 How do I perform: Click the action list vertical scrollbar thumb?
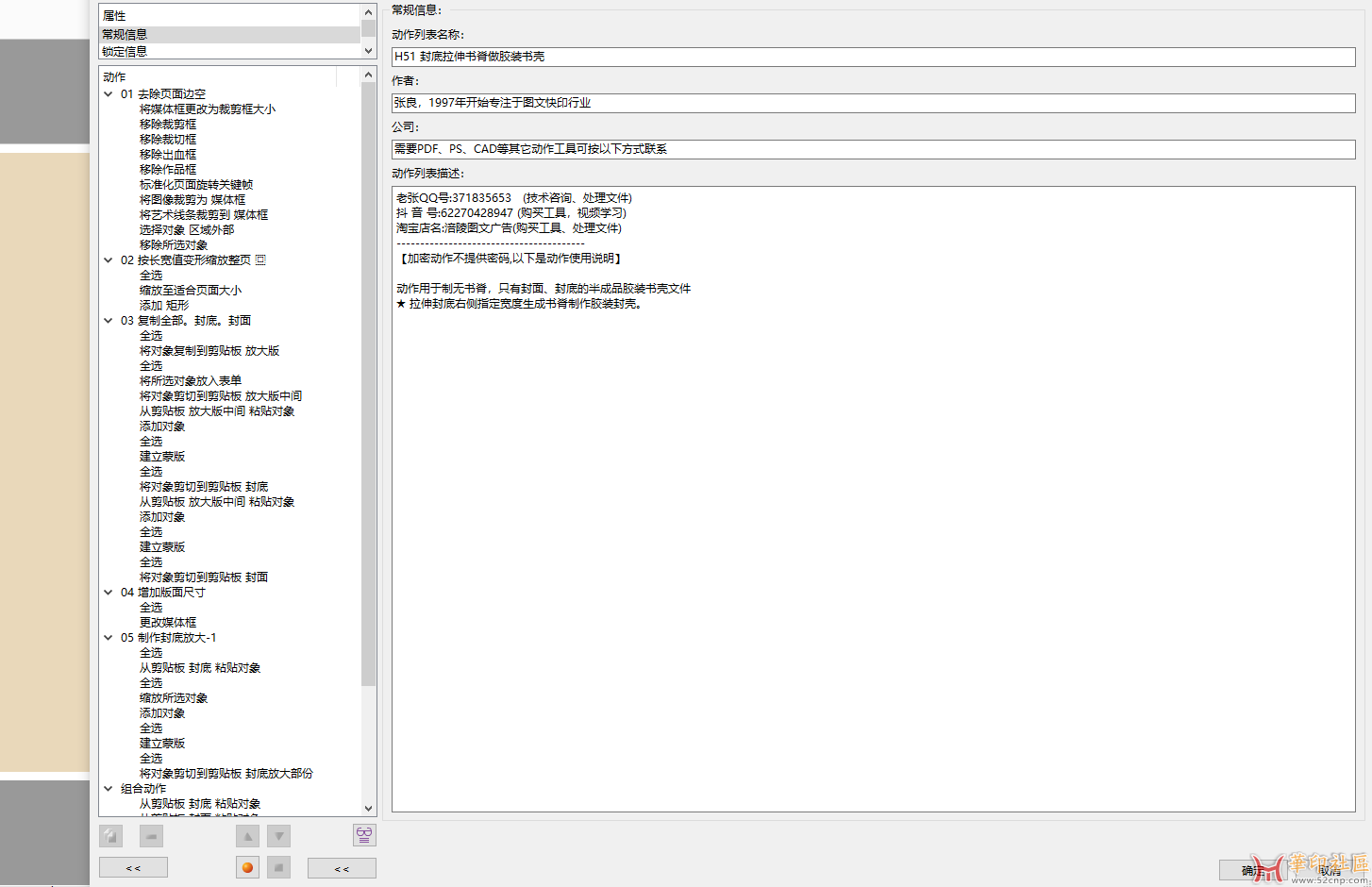(x=368, y=384)
